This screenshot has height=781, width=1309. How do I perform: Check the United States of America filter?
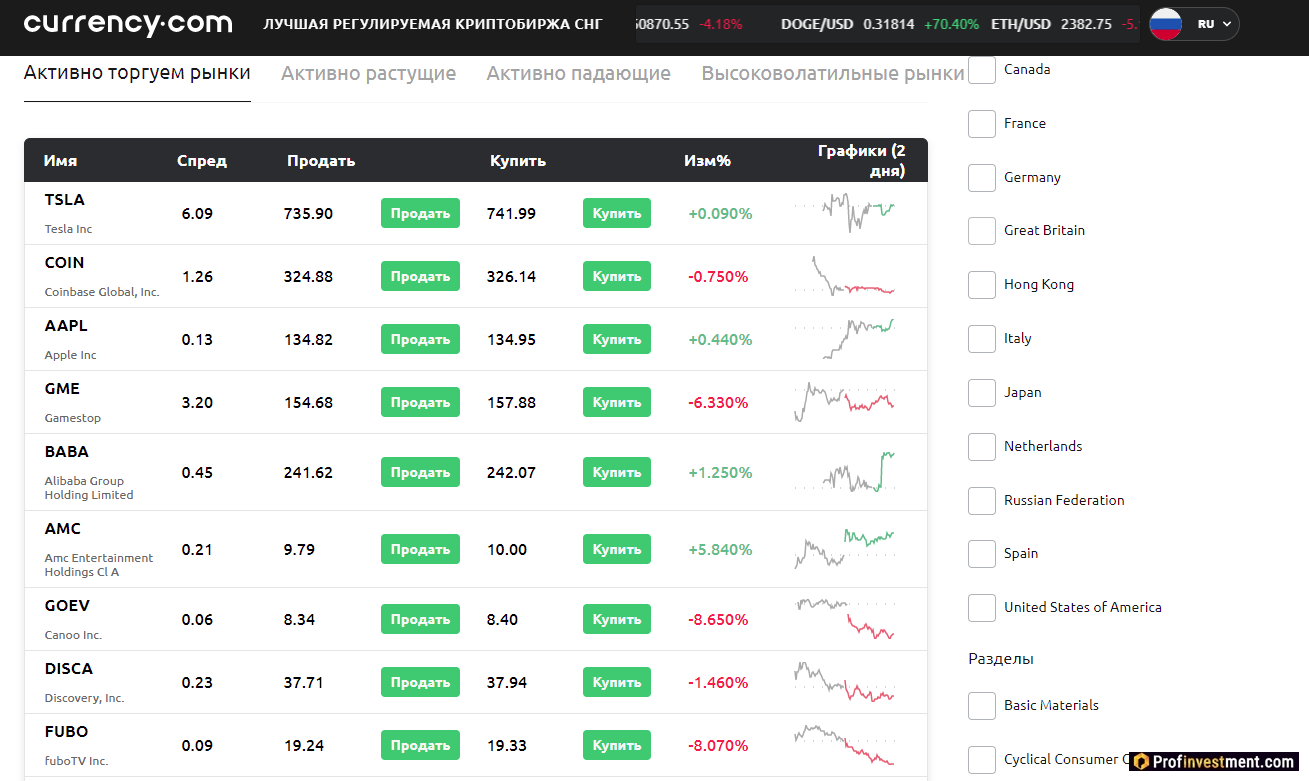(982, 608)
